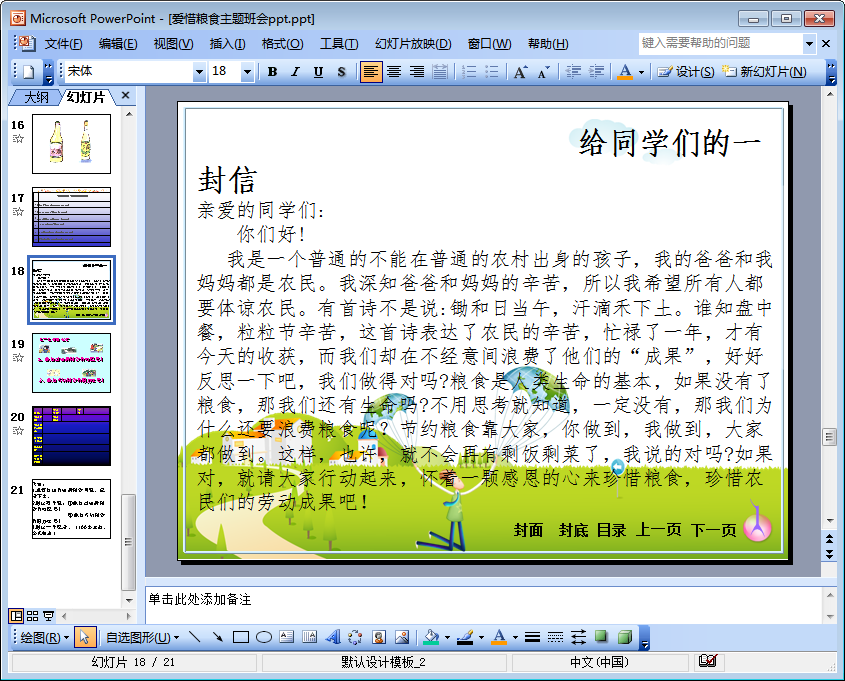Close the slide thumbnail pane
Viewport: 845px width, 681px height.
(126, 96)
